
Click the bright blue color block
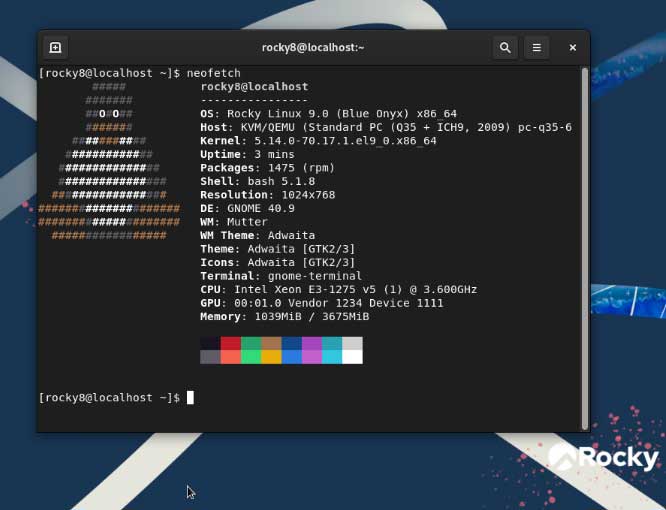[x=292, y=357]
